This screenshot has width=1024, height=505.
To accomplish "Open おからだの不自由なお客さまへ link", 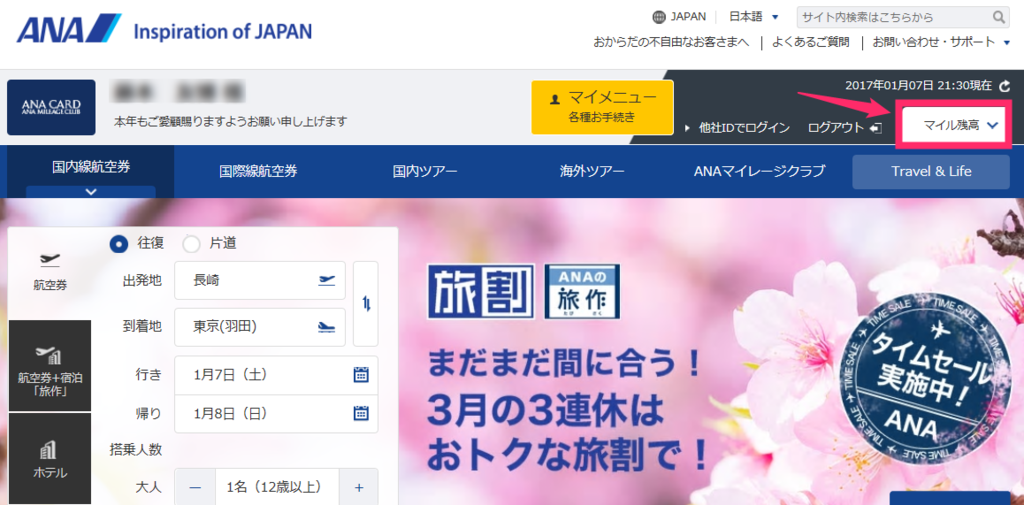I will point(671,42).
